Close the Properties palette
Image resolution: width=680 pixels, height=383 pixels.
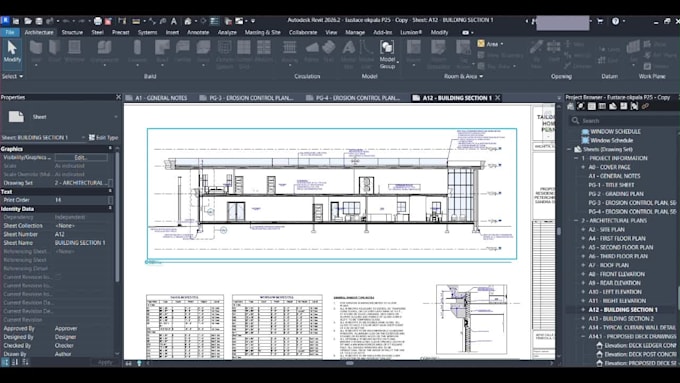(118, 97)
